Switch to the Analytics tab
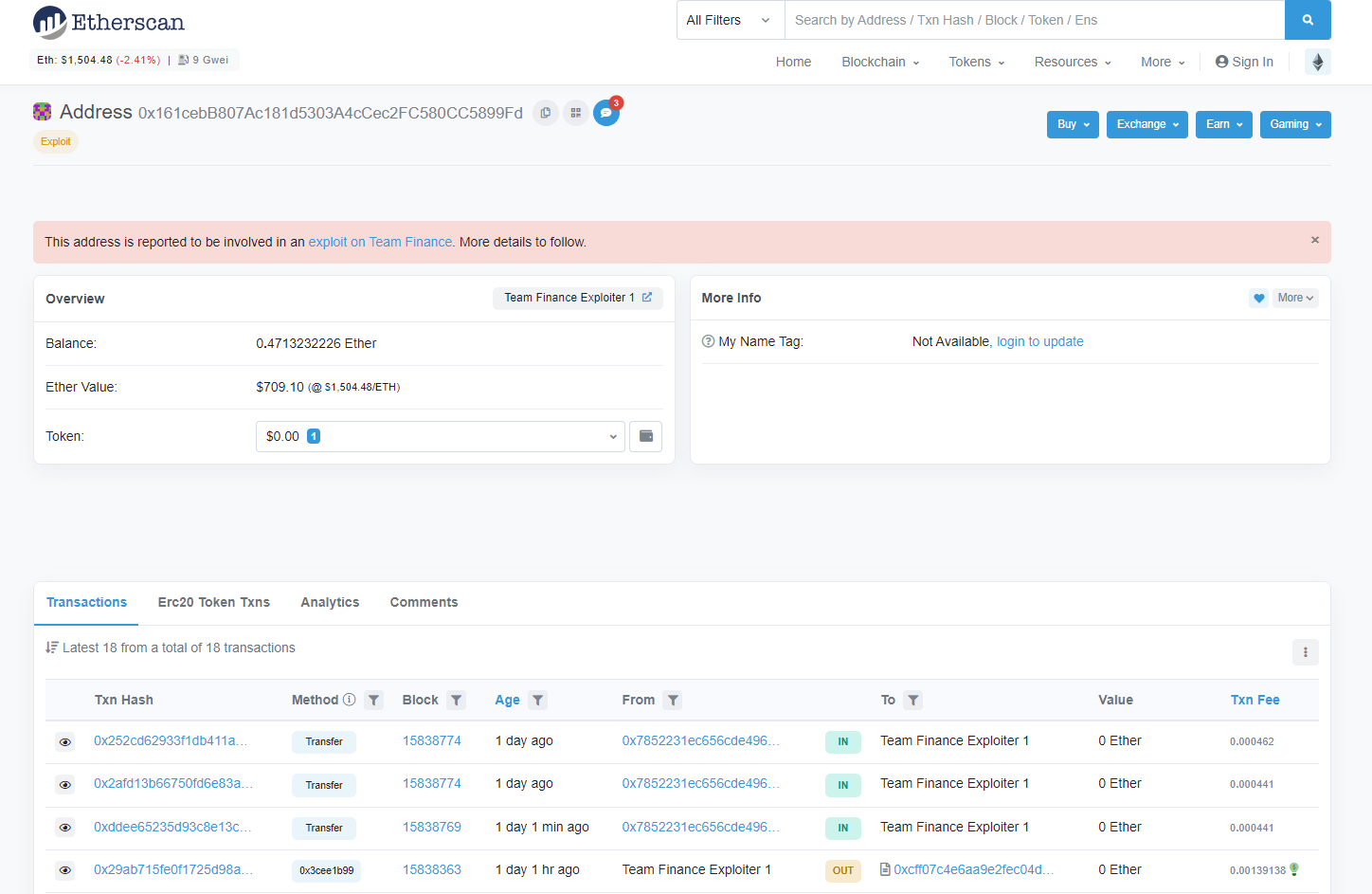Screen dimensions: 1372x894 (330, 603)
